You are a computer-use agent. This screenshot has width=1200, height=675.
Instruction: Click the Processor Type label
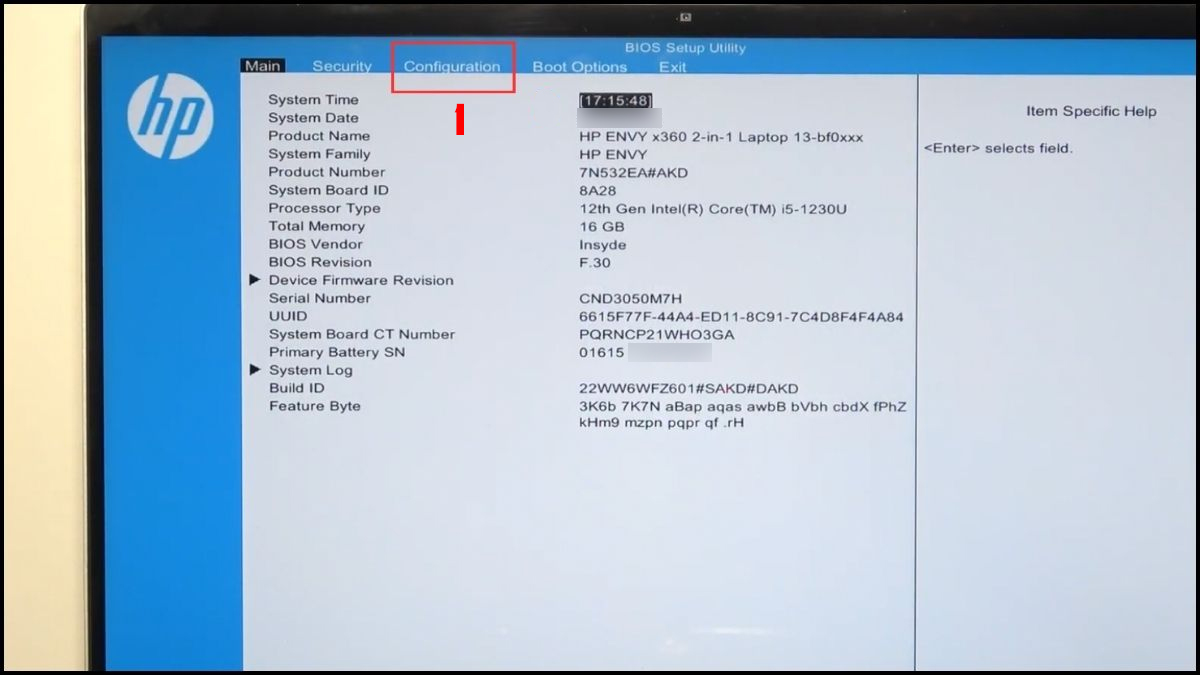pos(324,208)
